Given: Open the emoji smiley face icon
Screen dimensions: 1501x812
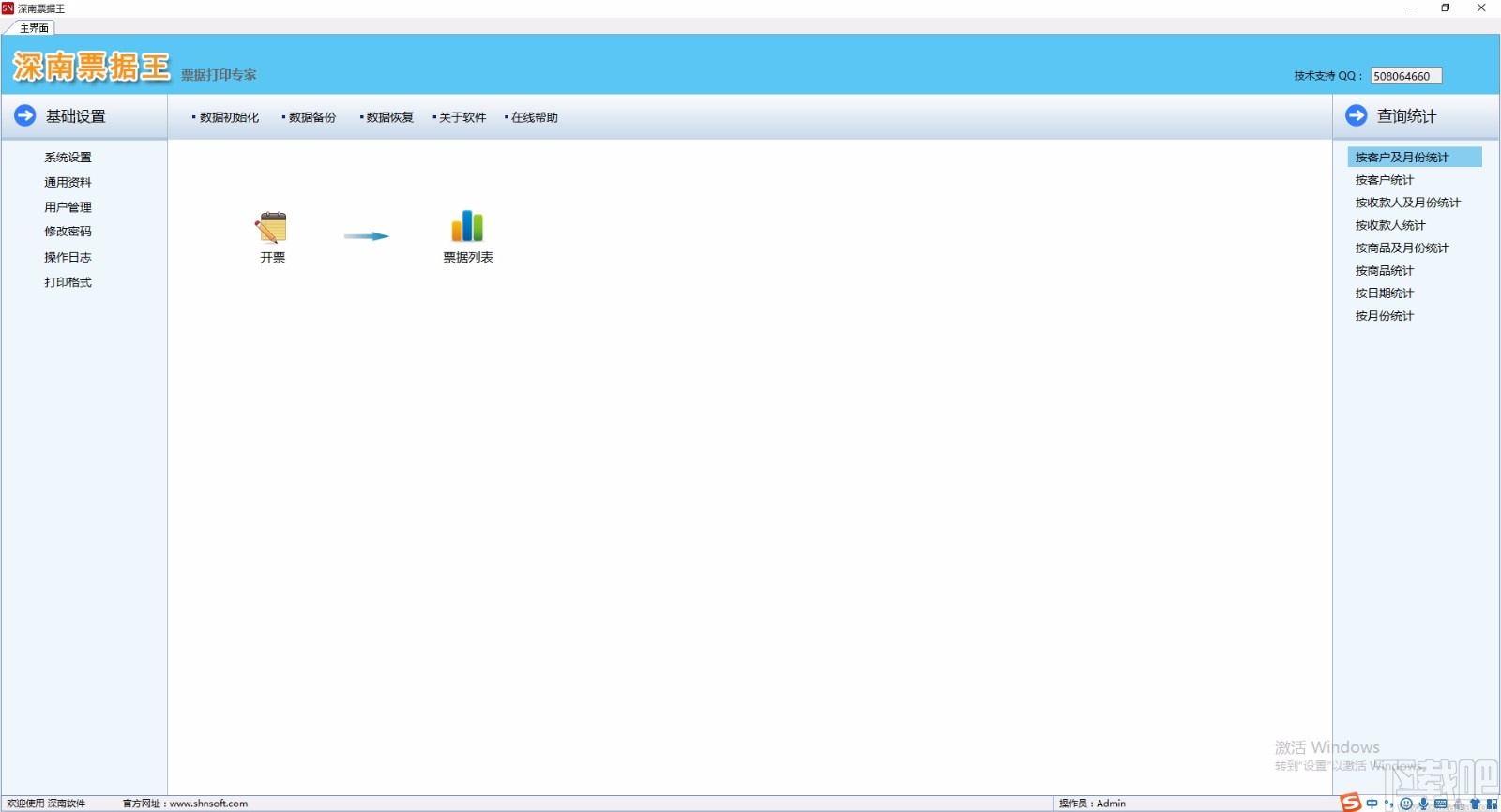Looking at the screenshot, I should point(1406,804).
